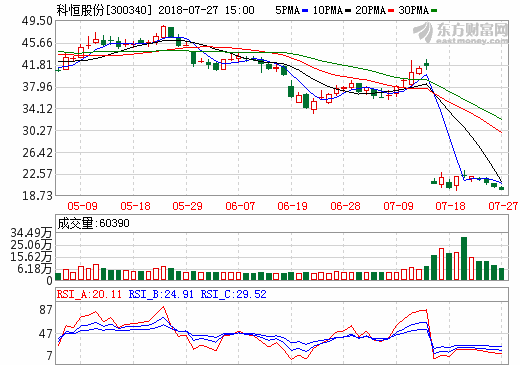The image size is (520, 365).
Task: Click the 15.62万 volume axis label
Action: 31,257
